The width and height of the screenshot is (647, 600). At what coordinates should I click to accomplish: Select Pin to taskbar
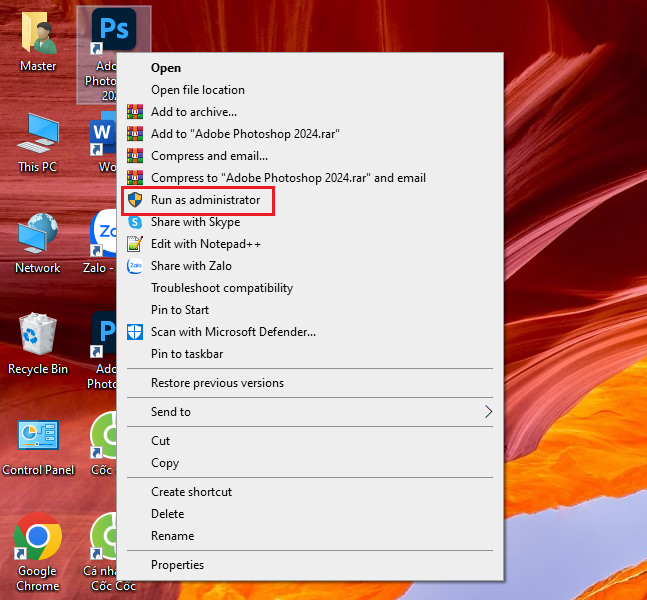coord(186,354)
